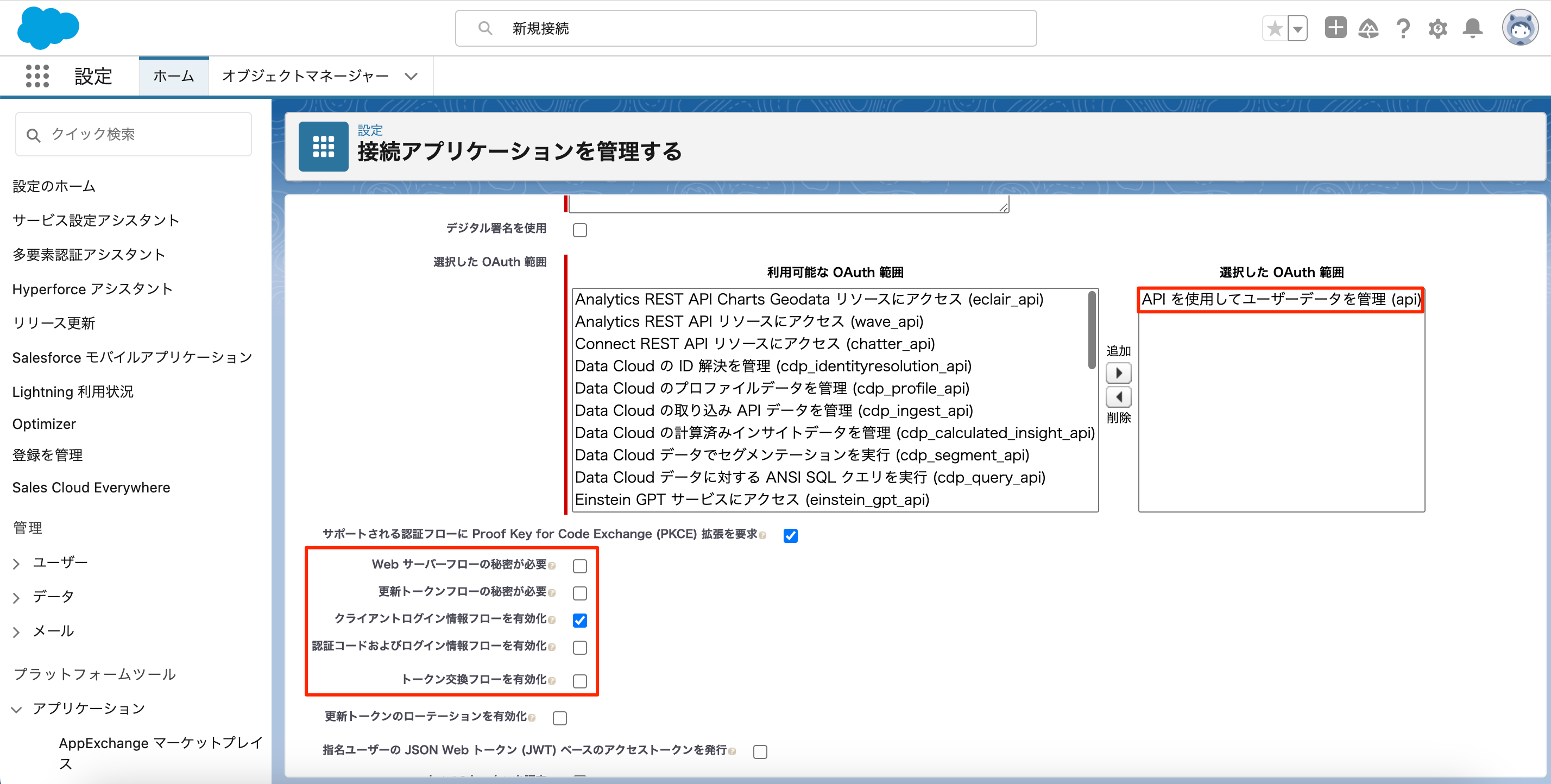1551x784 pixels.
Task: Click the 削除 arrow button
Action: [x=1118, y=397]
